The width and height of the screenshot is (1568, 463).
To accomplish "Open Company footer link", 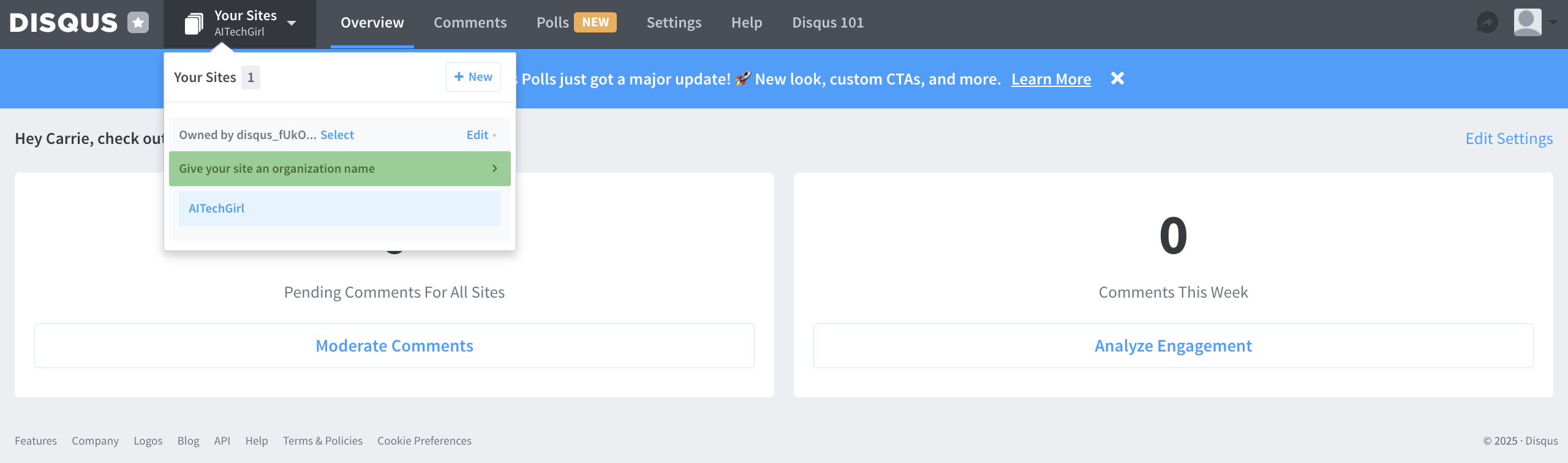I will click(95, 441).
